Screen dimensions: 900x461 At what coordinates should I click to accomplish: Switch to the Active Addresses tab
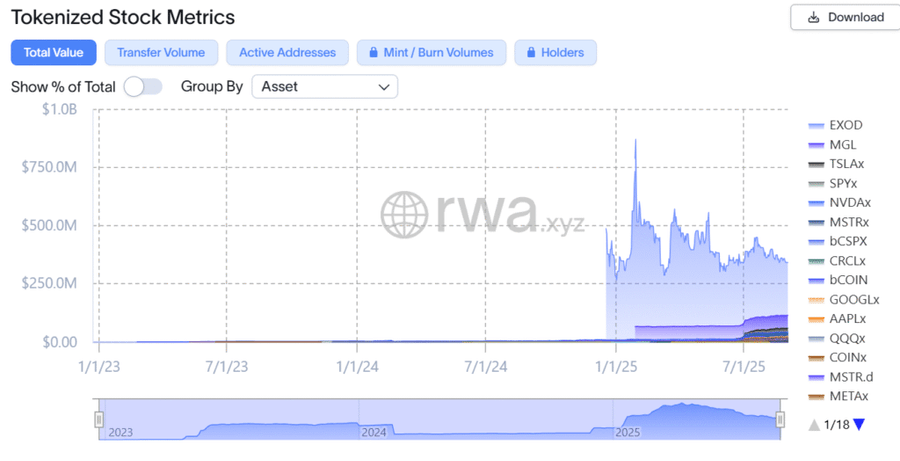[288, 53]
